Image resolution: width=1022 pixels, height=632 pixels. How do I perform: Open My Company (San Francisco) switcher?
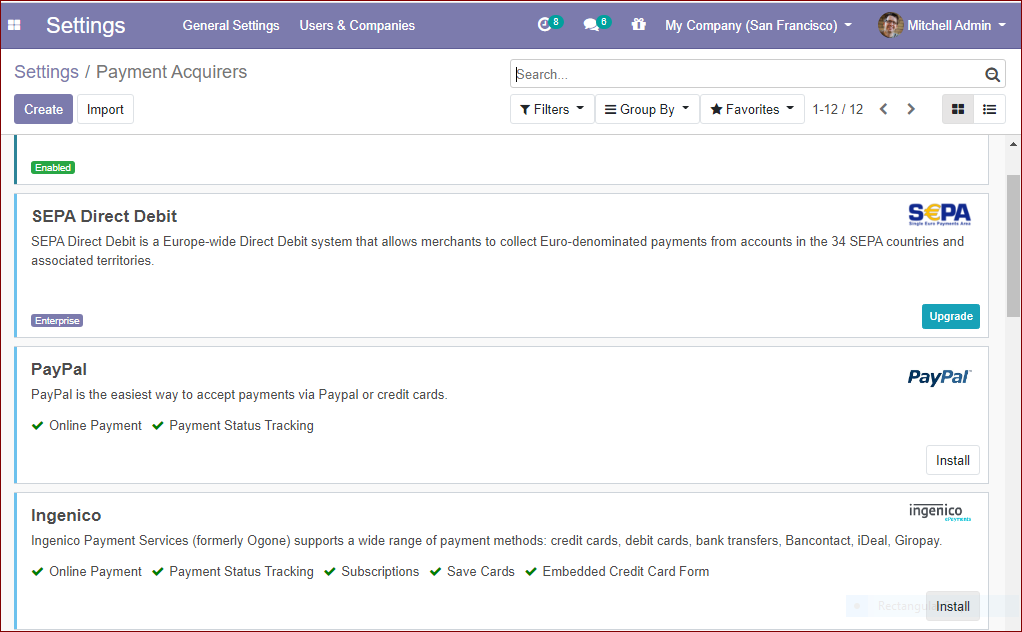758,25
